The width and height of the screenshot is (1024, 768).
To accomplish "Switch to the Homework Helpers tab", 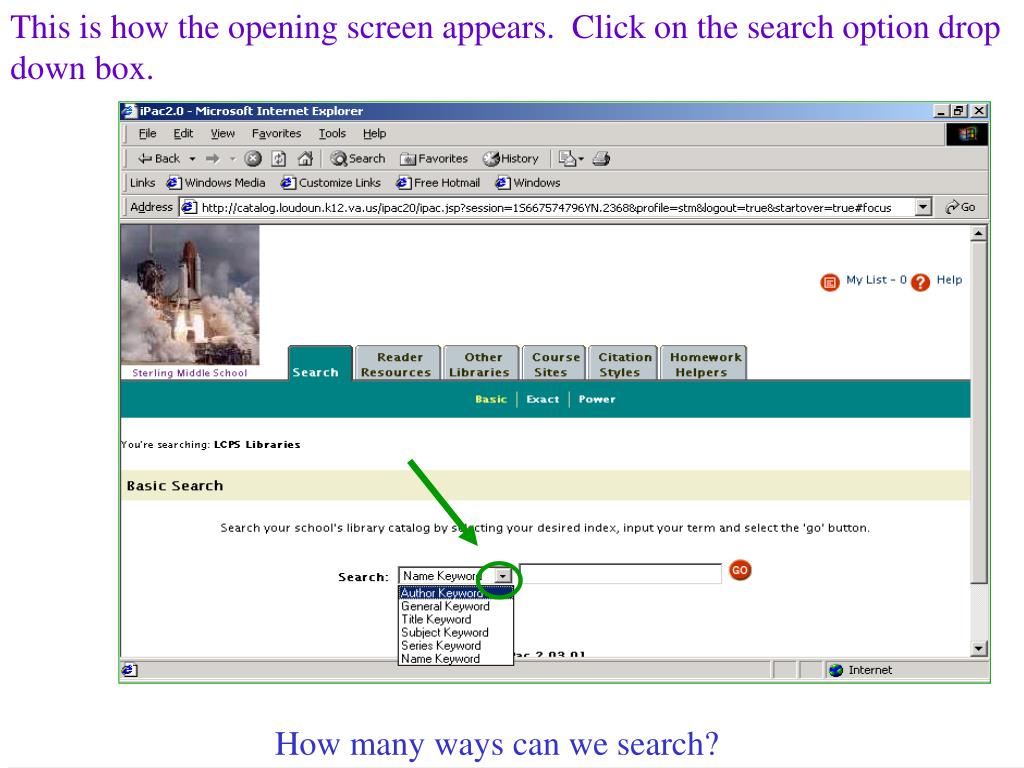I will pos(704,364).
